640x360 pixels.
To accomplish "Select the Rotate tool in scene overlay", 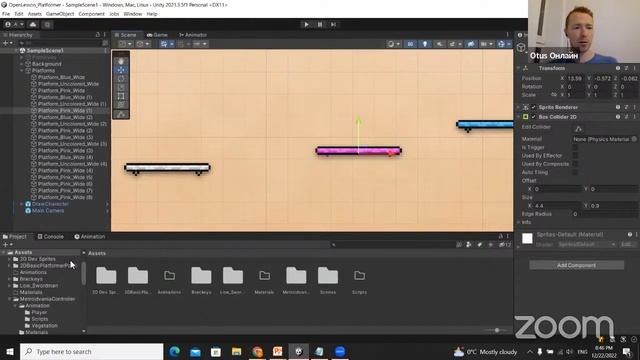I will click(121, 79).
